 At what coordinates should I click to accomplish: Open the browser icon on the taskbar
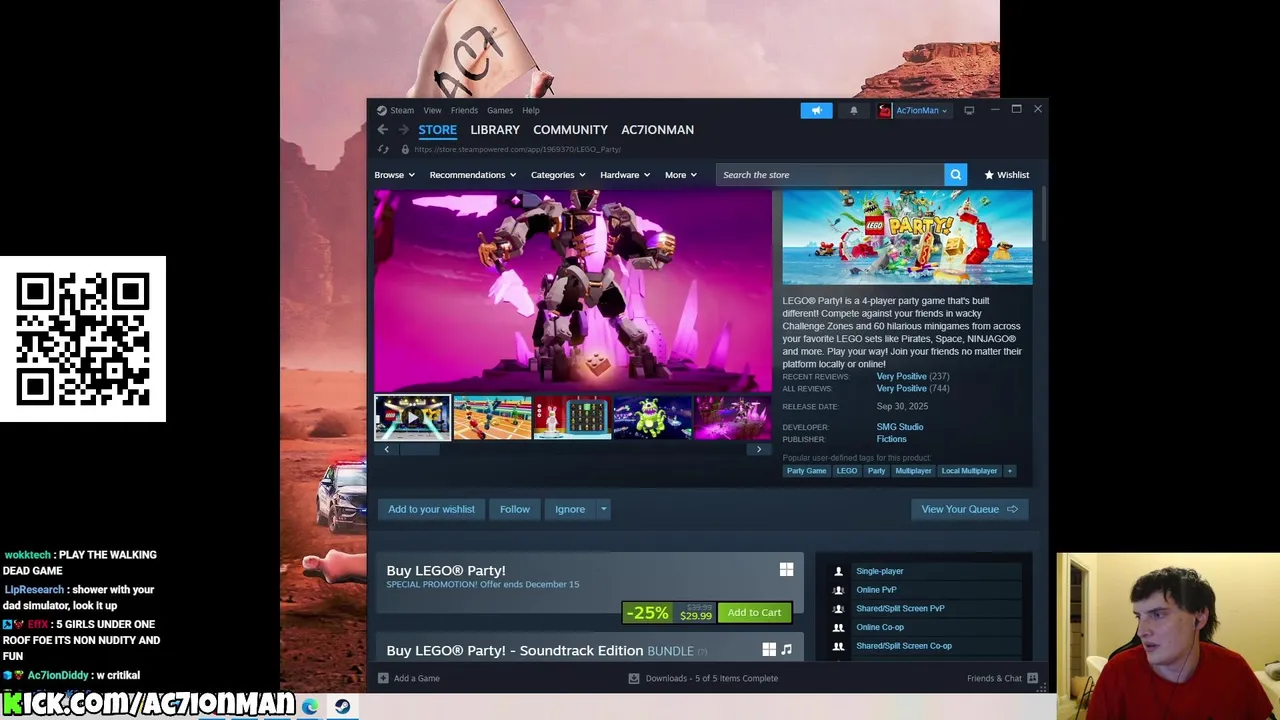(310, 706)
